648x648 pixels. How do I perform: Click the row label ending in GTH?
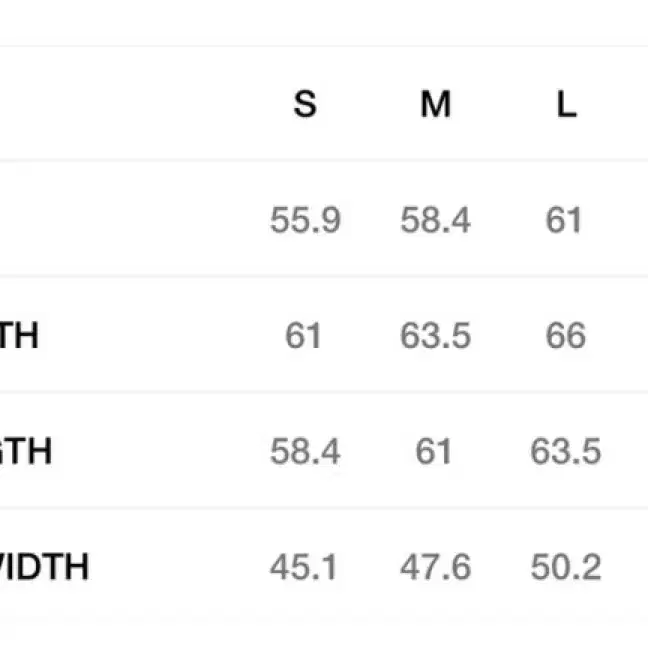[26, 451]
